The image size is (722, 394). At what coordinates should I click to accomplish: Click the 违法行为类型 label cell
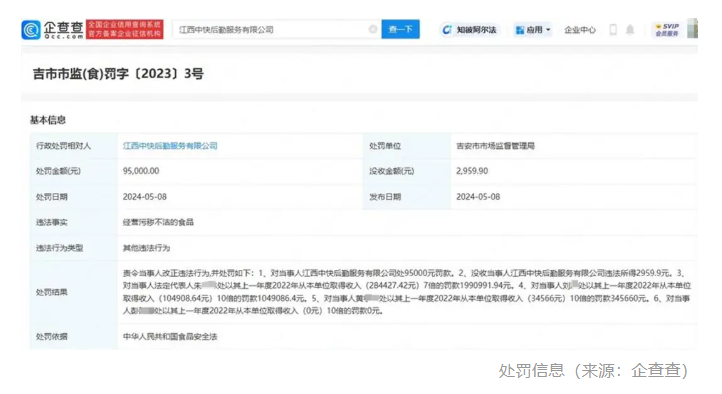[74, 248]
